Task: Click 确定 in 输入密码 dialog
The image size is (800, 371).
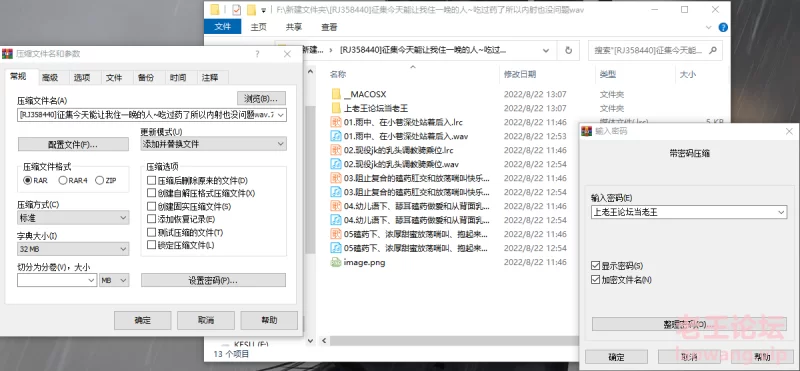Action: click(x=616, y=357)
